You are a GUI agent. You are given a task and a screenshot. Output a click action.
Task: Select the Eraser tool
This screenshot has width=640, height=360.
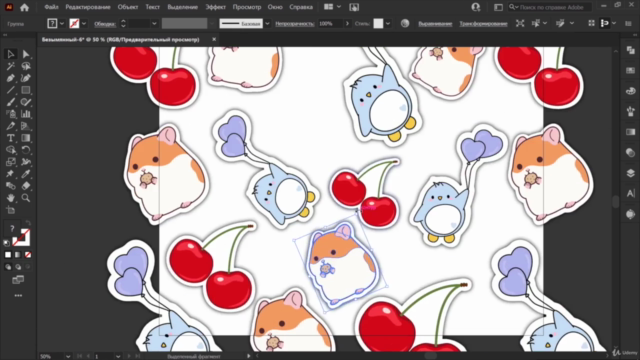(26, 186)
